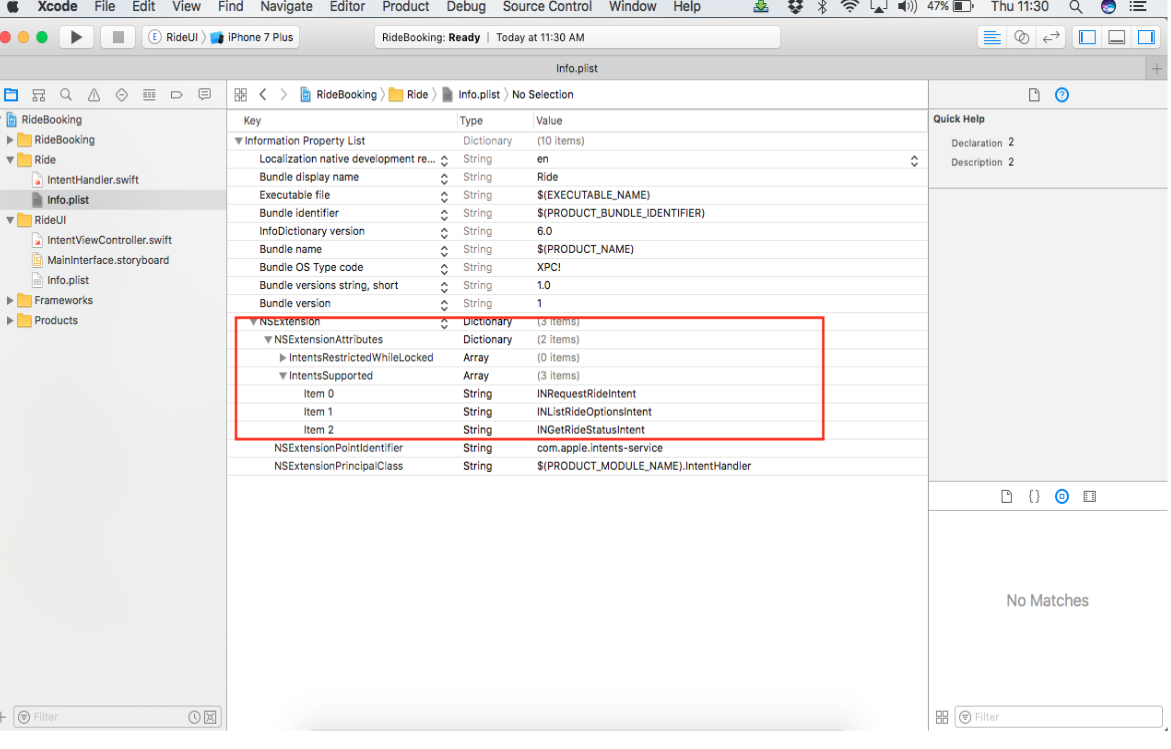This screenshot has height=749, width=1171.
Task: Expand the Products group
Action: 10,320
